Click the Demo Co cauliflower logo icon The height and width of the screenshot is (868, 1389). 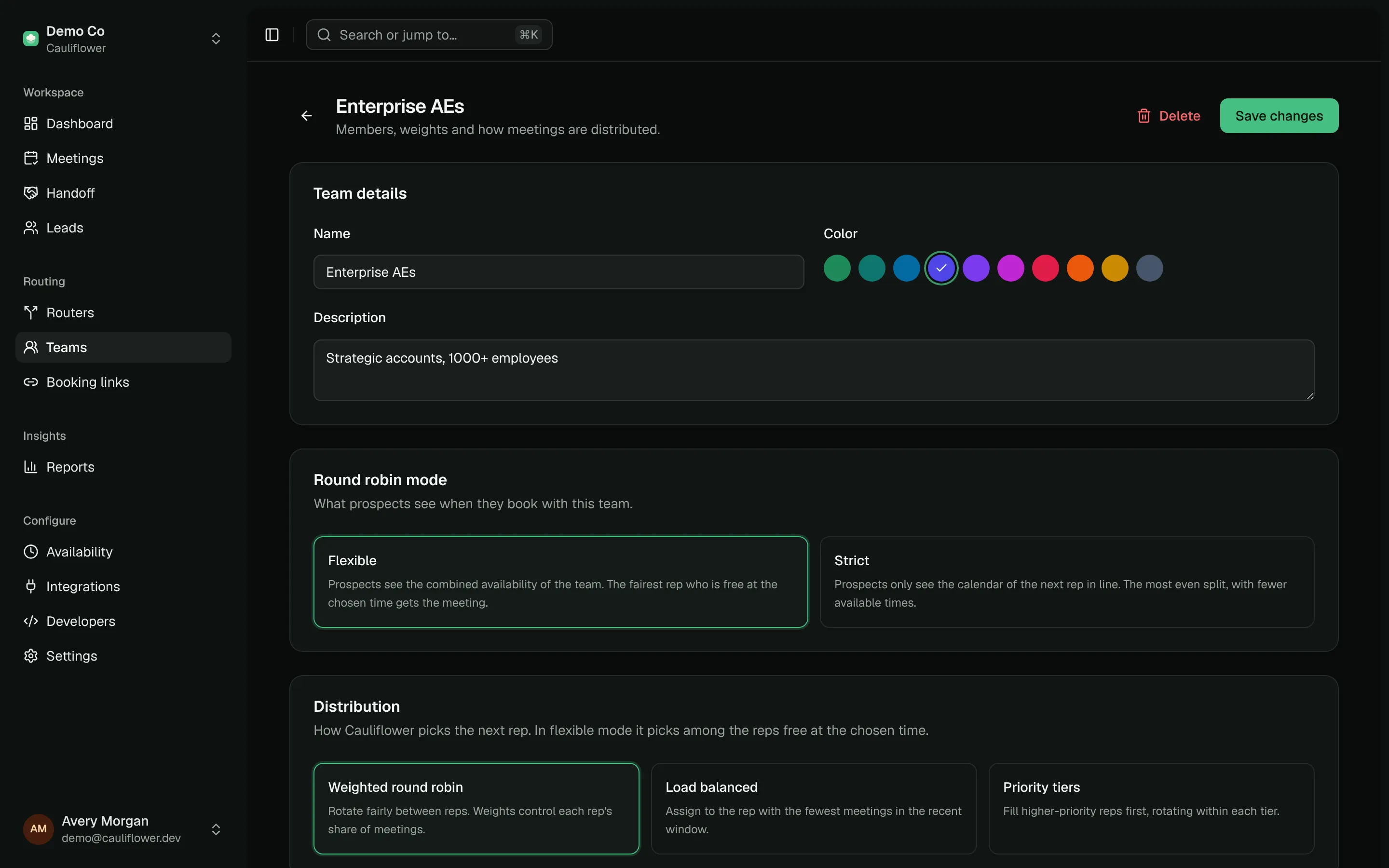tap(30, 39)
